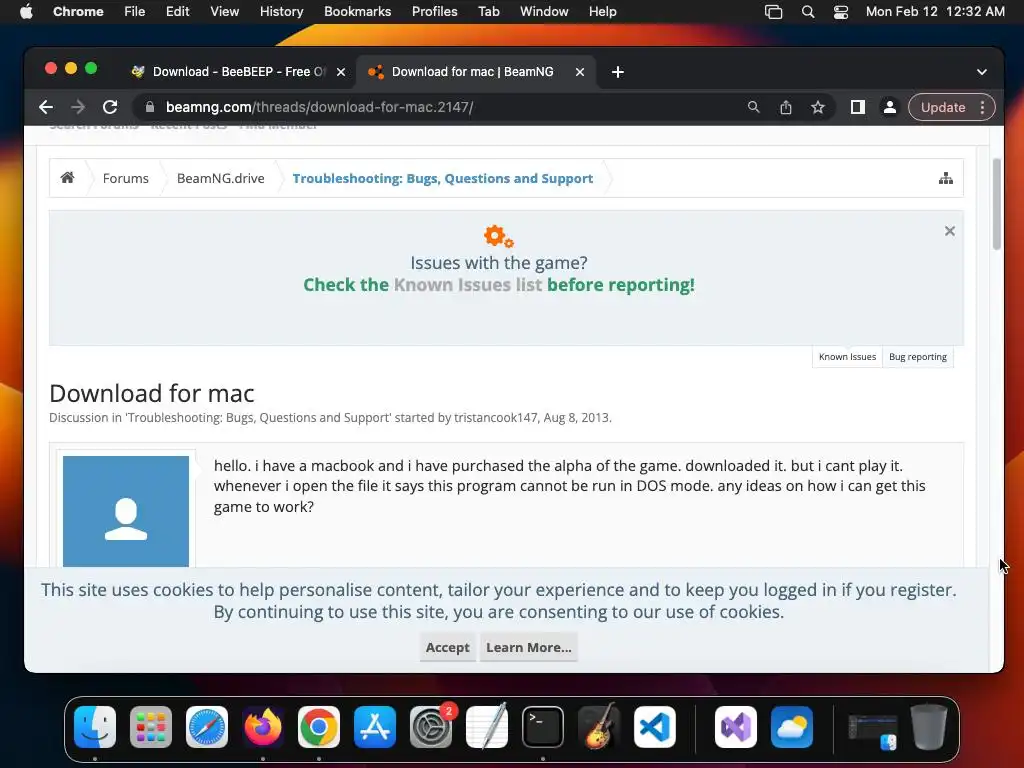Open the weather cloud app in dock
Image resolution: width=1024 pixels, height=768 pixels.
click(792, 727)
